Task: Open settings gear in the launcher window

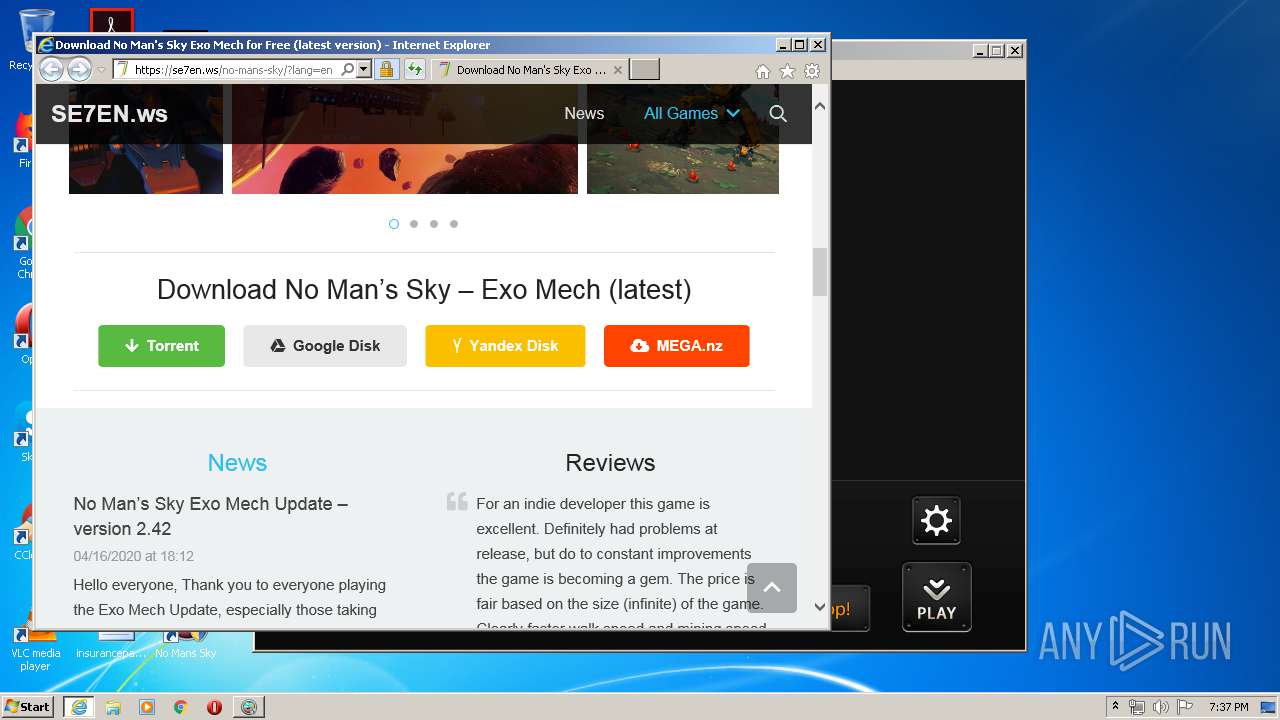Action: tap(936, 520)
